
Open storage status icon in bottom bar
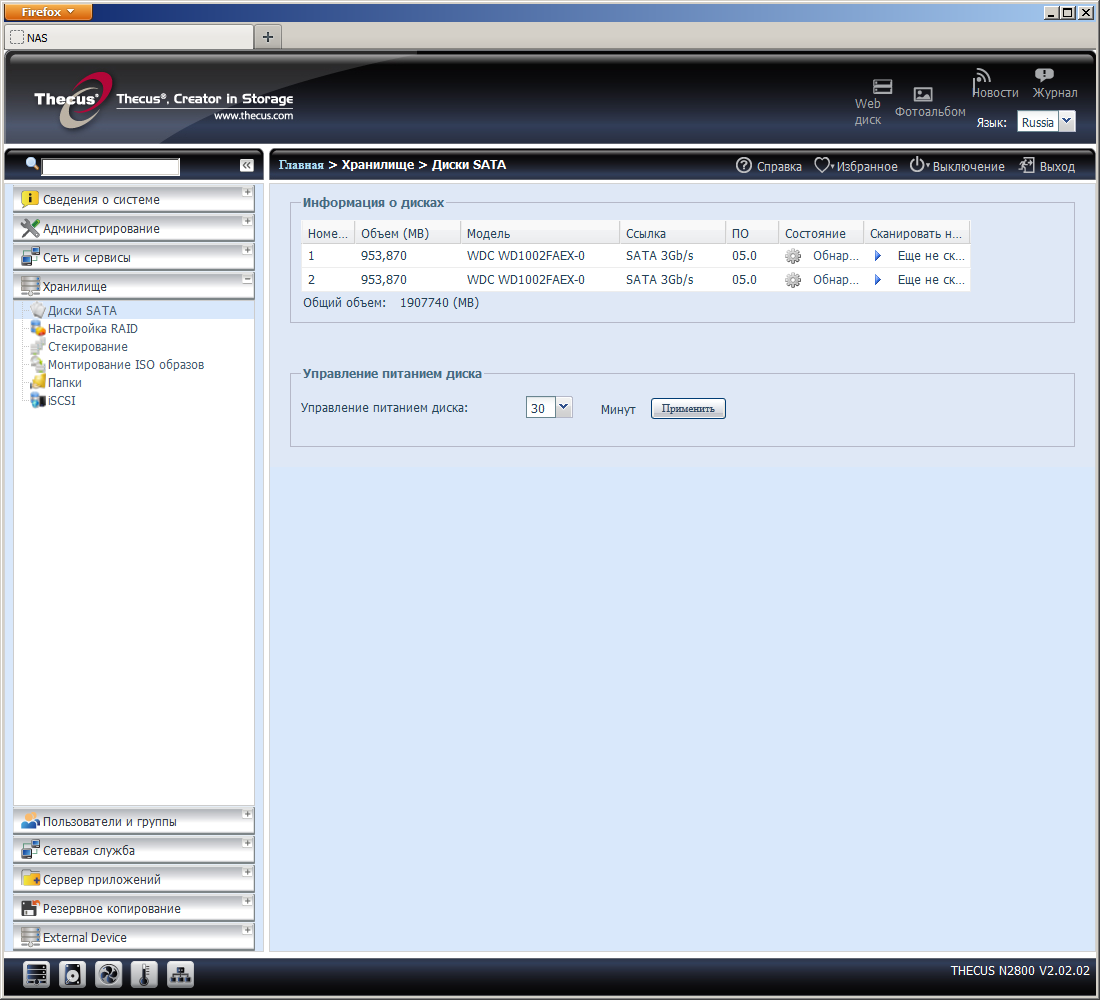click(x=36, y=974)
